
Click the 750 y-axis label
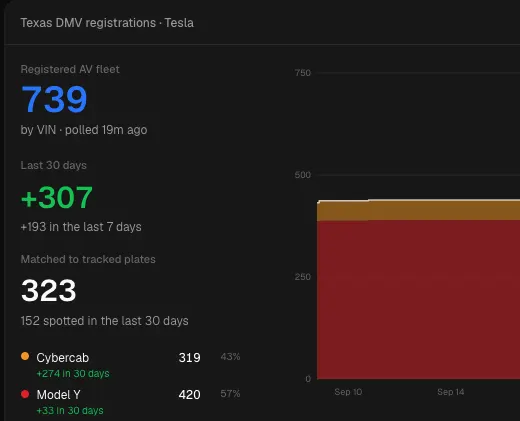point(303,73)
